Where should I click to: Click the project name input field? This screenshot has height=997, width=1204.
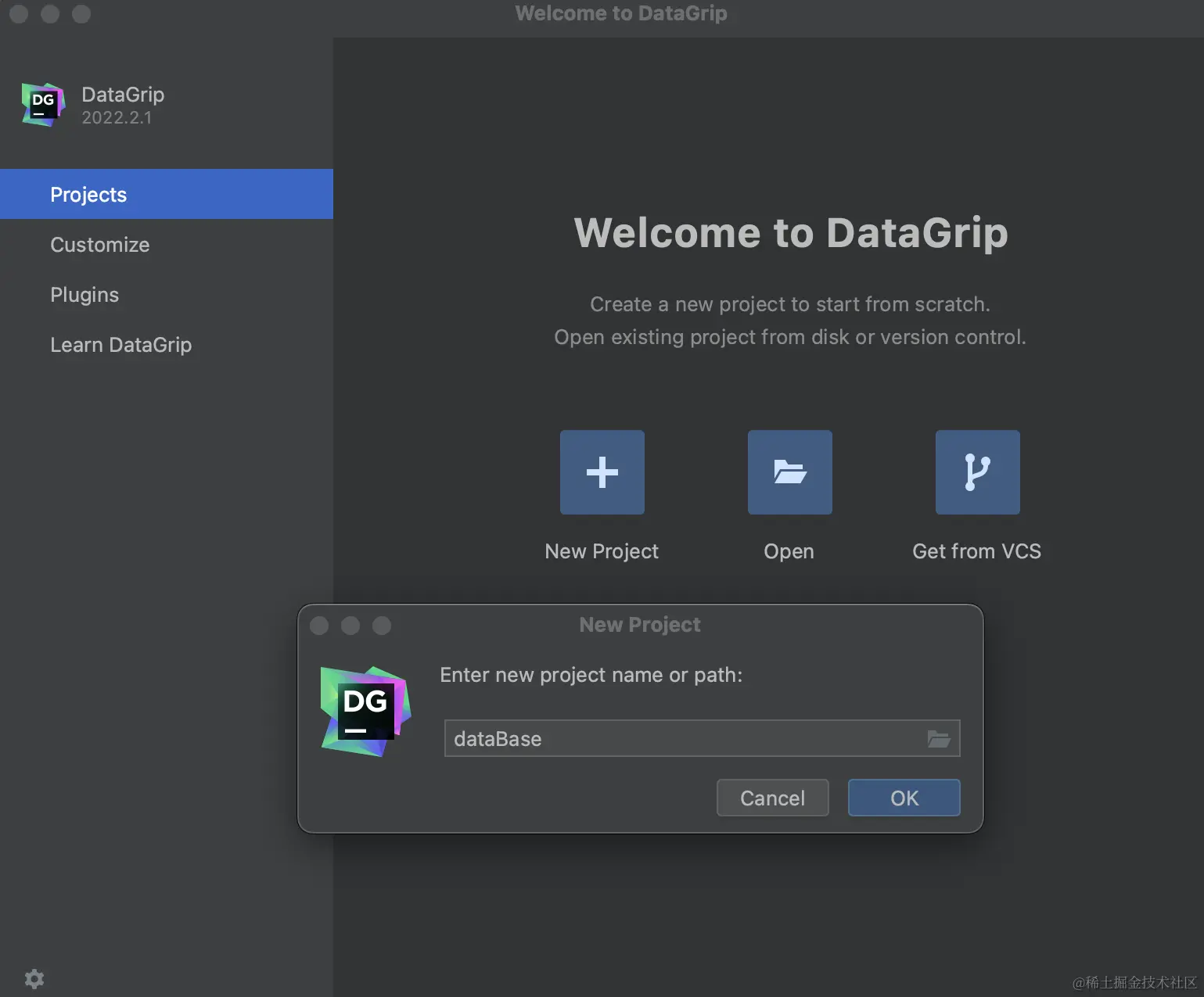702,738
